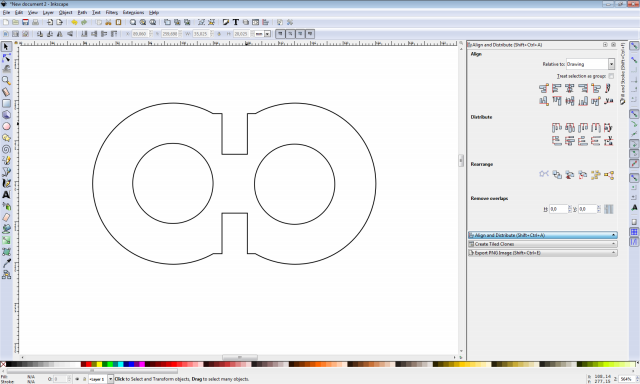Choose the Rectangle drawing tool
This screenshot has height=384, width=640.
[6, 103]
